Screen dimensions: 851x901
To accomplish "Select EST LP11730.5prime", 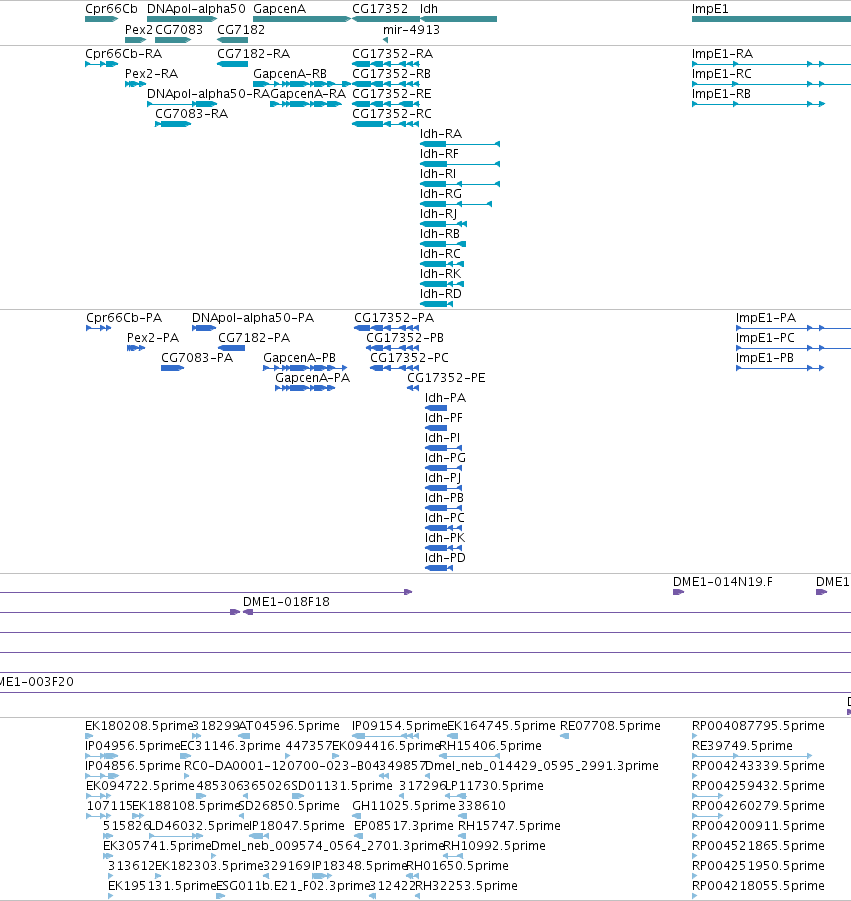I will pos(494,786).
